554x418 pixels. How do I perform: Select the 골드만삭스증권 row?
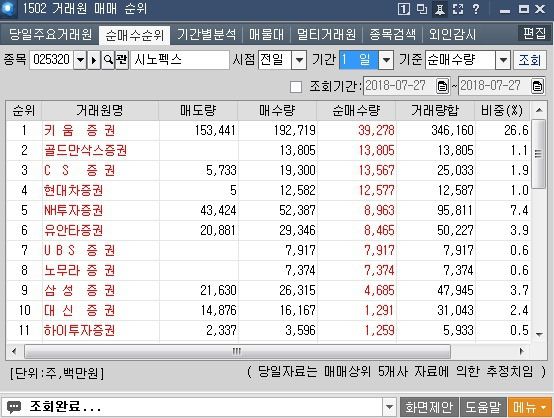pyautogui.click(x=268, y=151)
